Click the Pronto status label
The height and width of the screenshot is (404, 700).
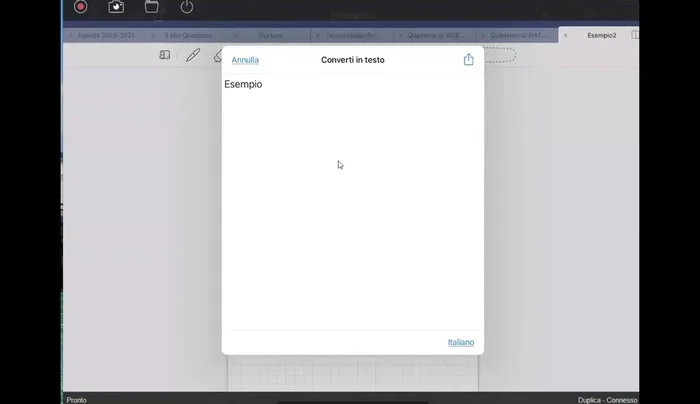[76, 399]
